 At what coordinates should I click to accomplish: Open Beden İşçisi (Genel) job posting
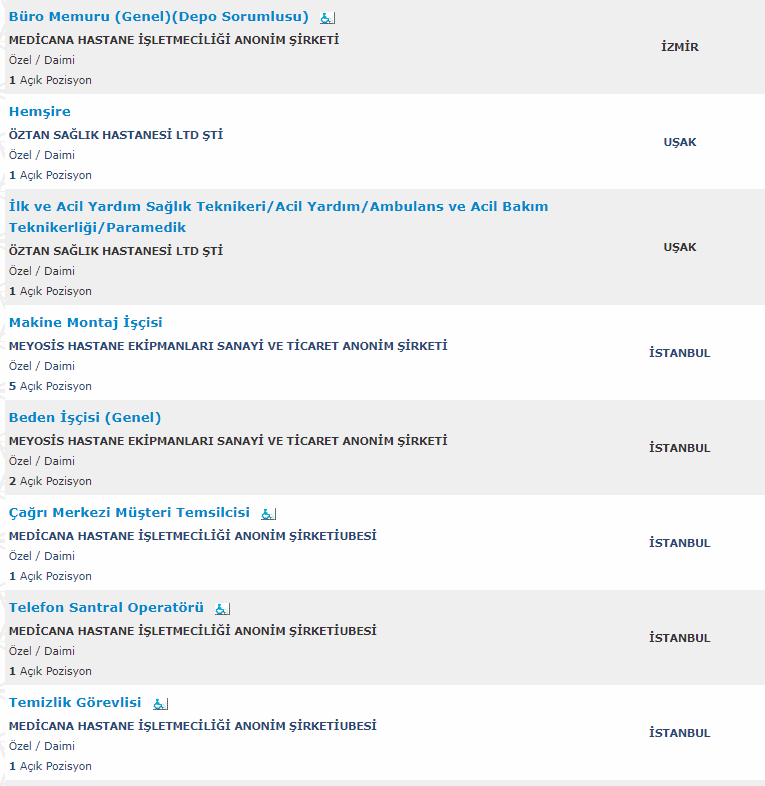click(x=85, y=418)
